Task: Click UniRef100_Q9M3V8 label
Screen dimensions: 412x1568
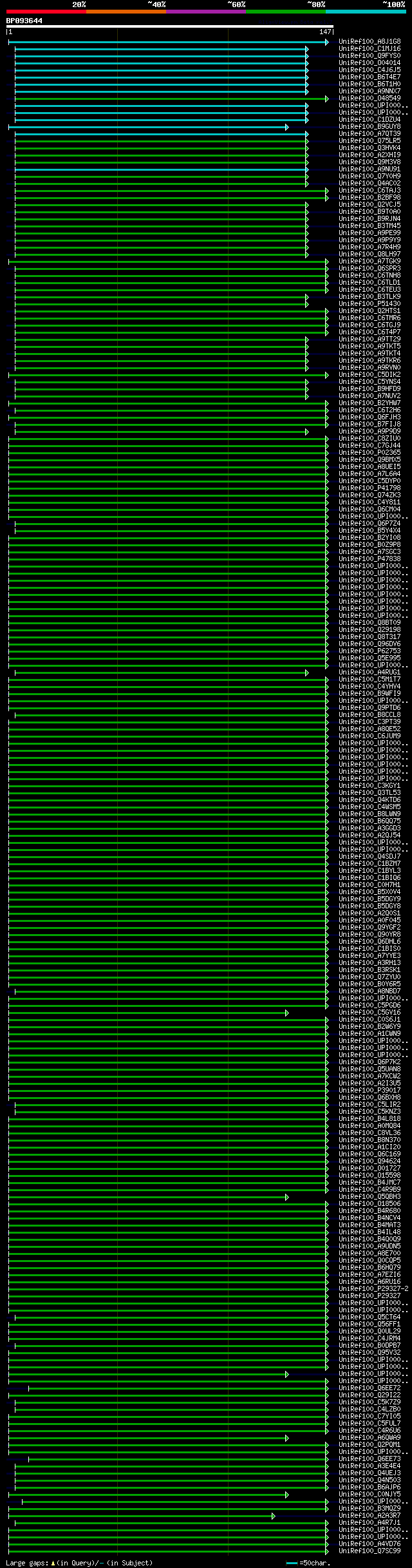Action: coord(370,162)
